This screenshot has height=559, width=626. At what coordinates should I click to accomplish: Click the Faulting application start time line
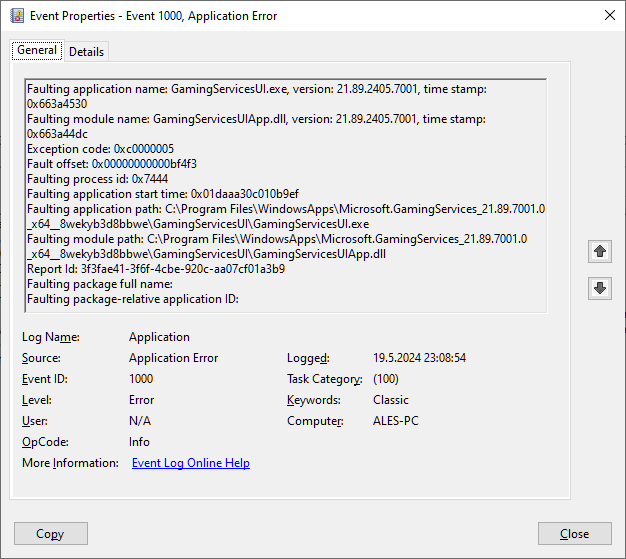(163, 194)
